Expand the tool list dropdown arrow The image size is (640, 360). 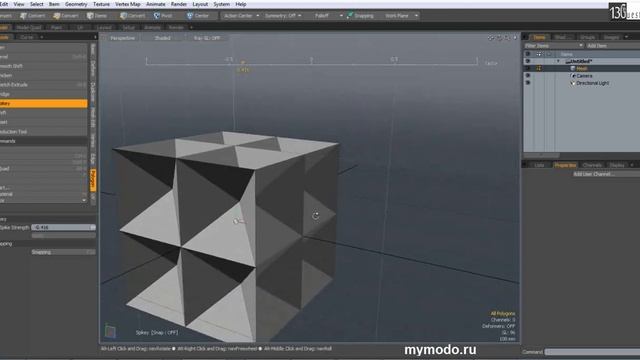tap(84, 200)
